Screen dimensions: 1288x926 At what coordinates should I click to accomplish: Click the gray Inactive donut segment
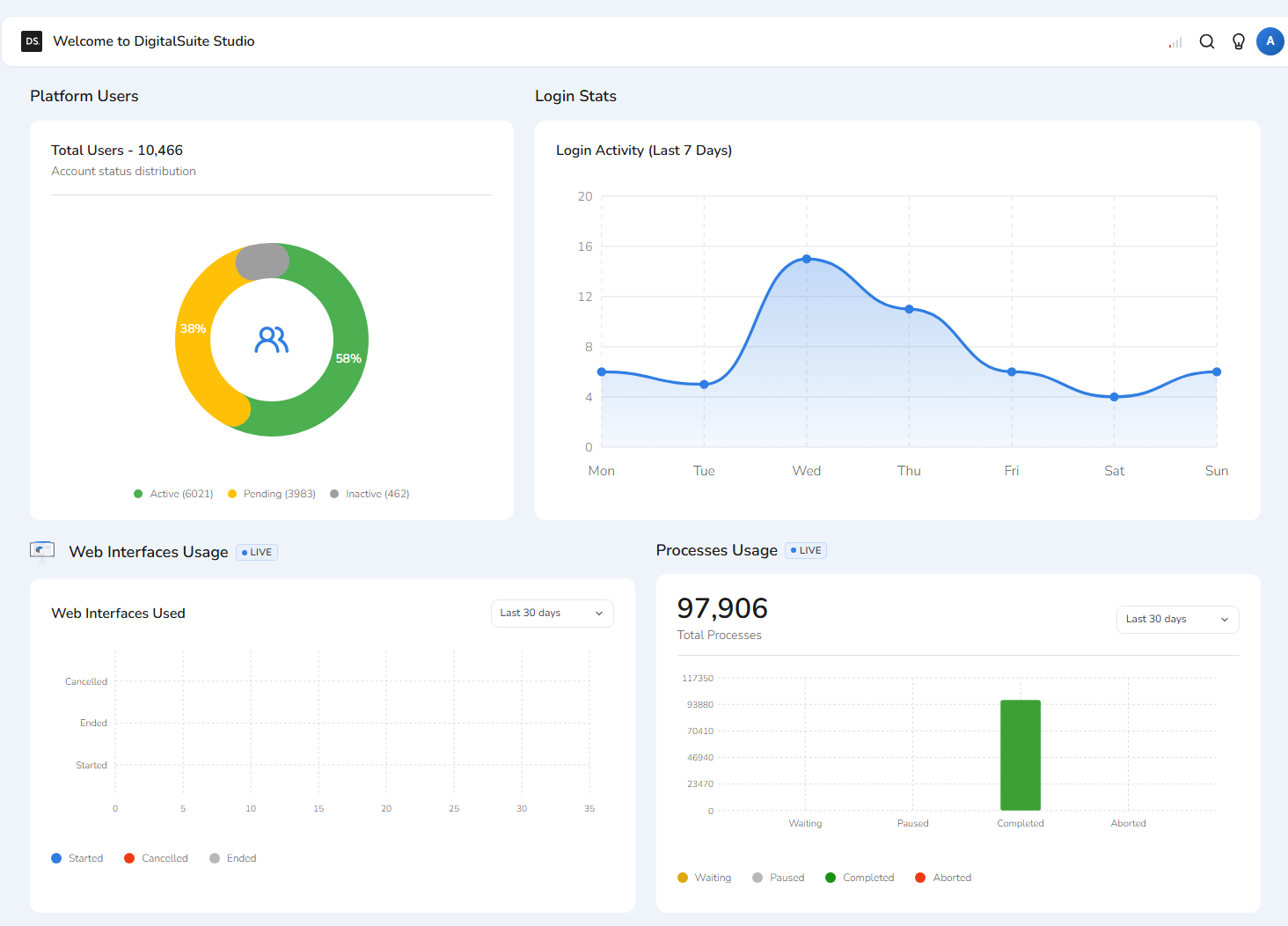click(262, 261)
